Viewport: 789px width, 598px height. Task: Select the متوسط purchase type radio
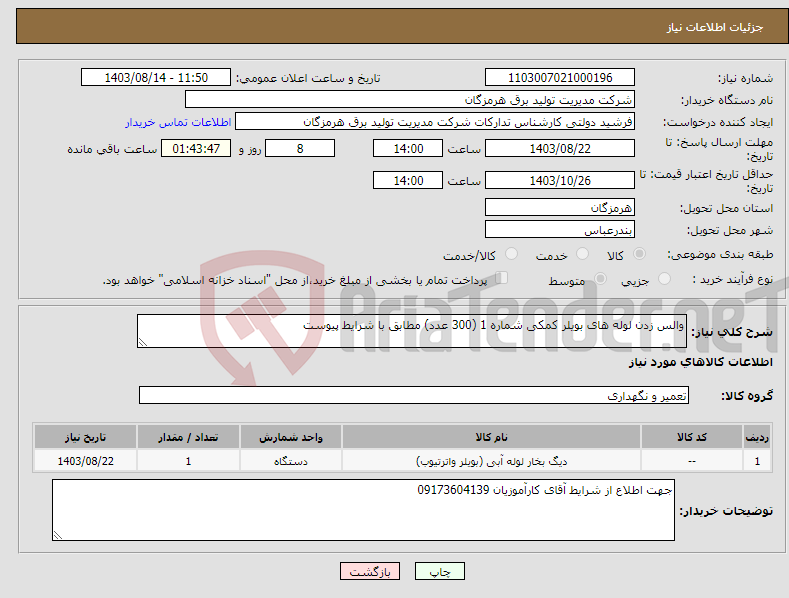(x=600, y=278)
